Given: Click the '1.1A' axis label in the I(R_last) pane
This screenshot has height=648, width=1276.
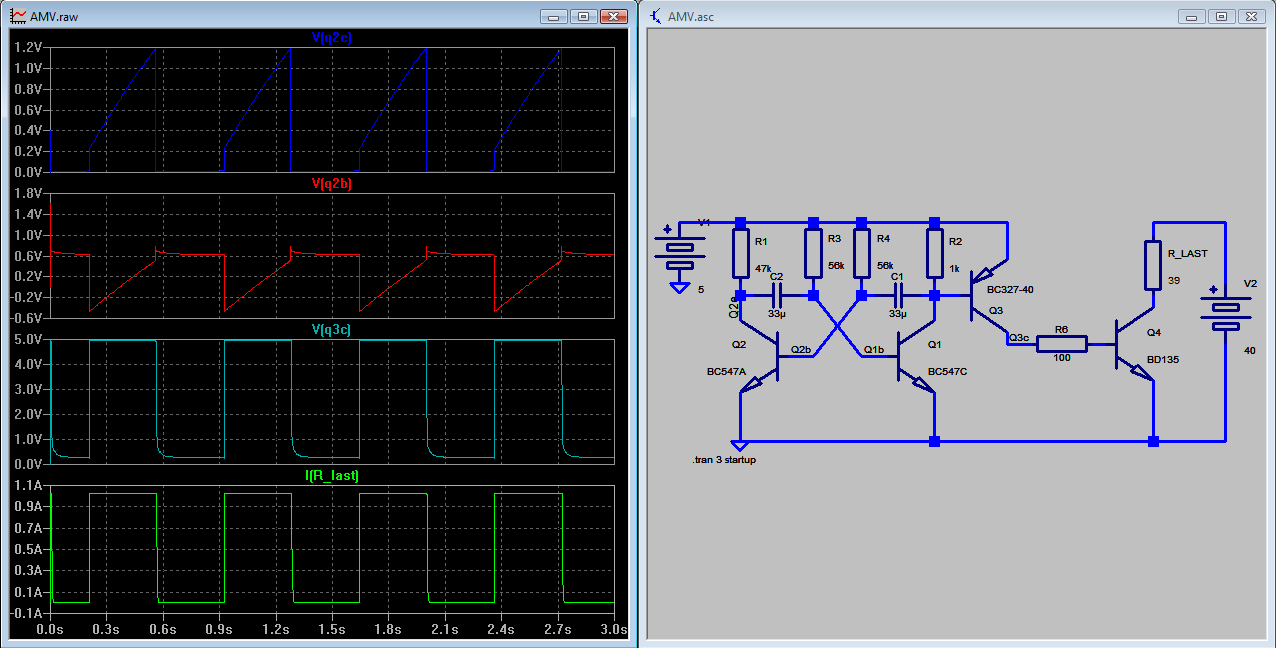Looking at the screenshot, I should point(29,485).
